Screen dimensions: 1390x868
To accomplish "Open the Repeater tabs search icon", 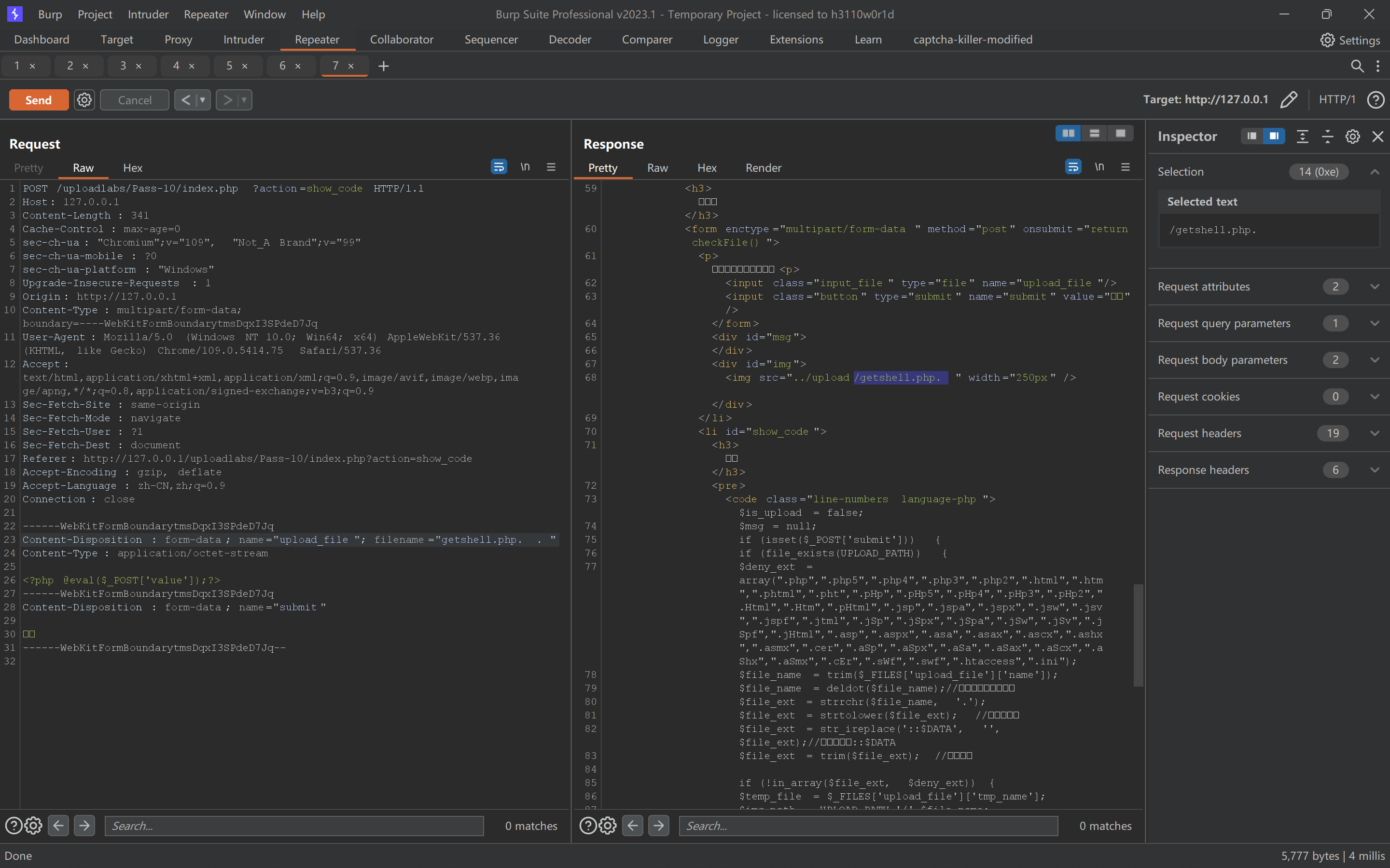I will point(1357,66).
